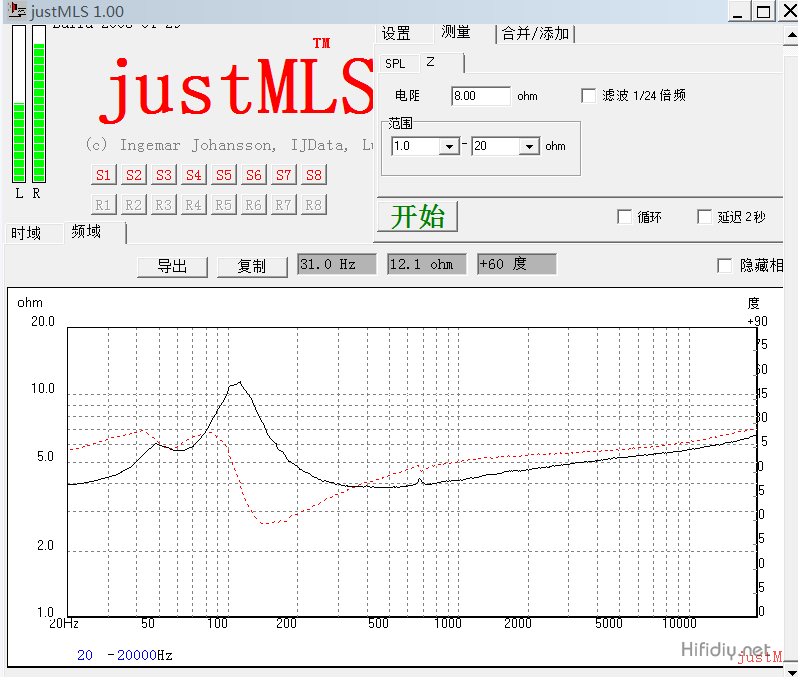Enable the 滤波 1/24 倍频 checkbox
This screenshot has width=798, height=677.
click(x=589, y=96)
